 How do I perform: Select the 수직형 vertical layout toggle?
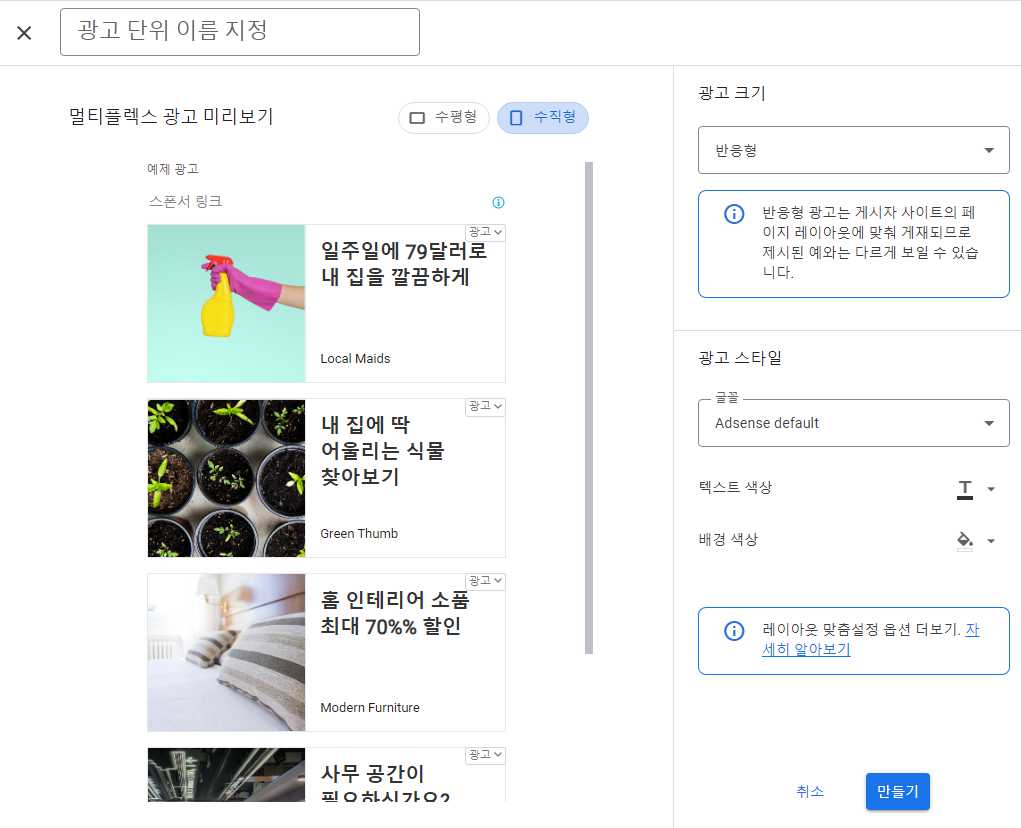pos(542,118)
